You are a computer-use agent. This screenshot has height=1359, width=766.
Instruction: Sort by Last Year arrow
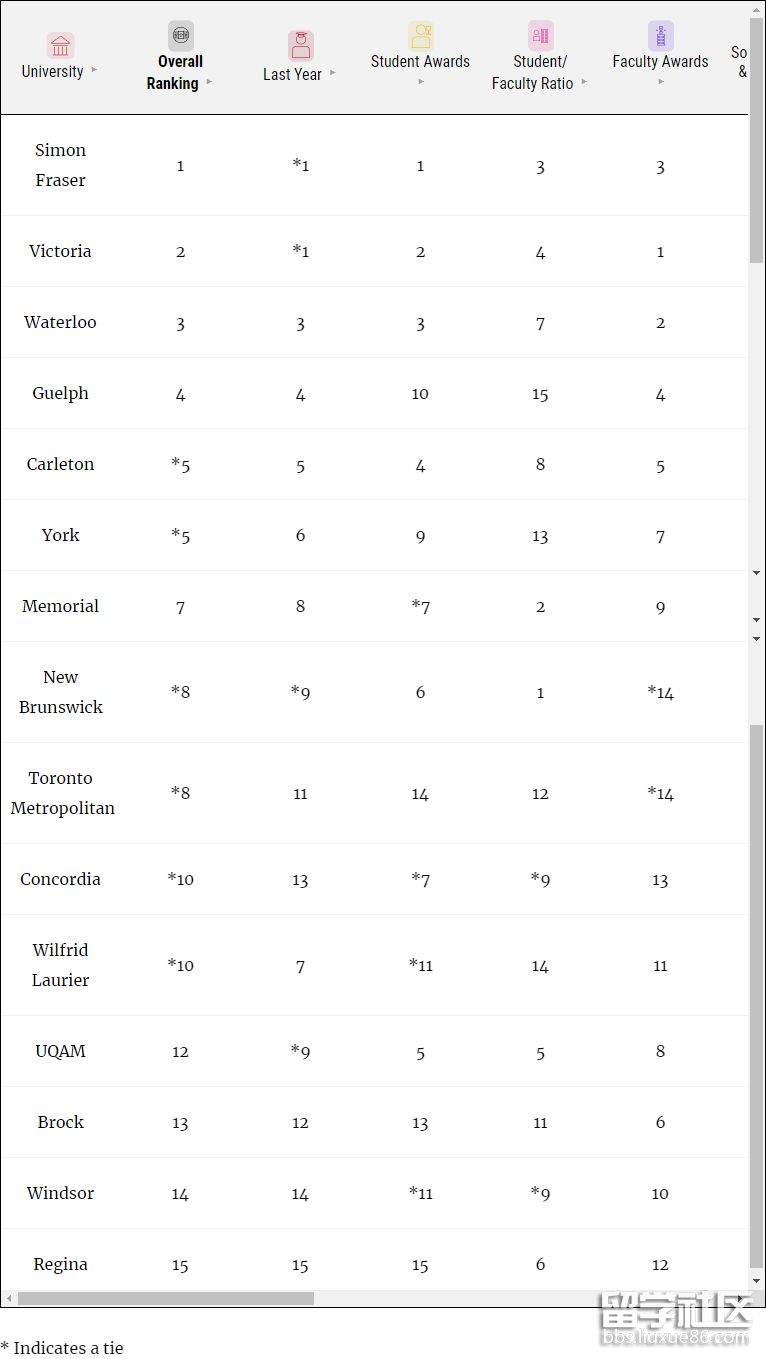333,72
